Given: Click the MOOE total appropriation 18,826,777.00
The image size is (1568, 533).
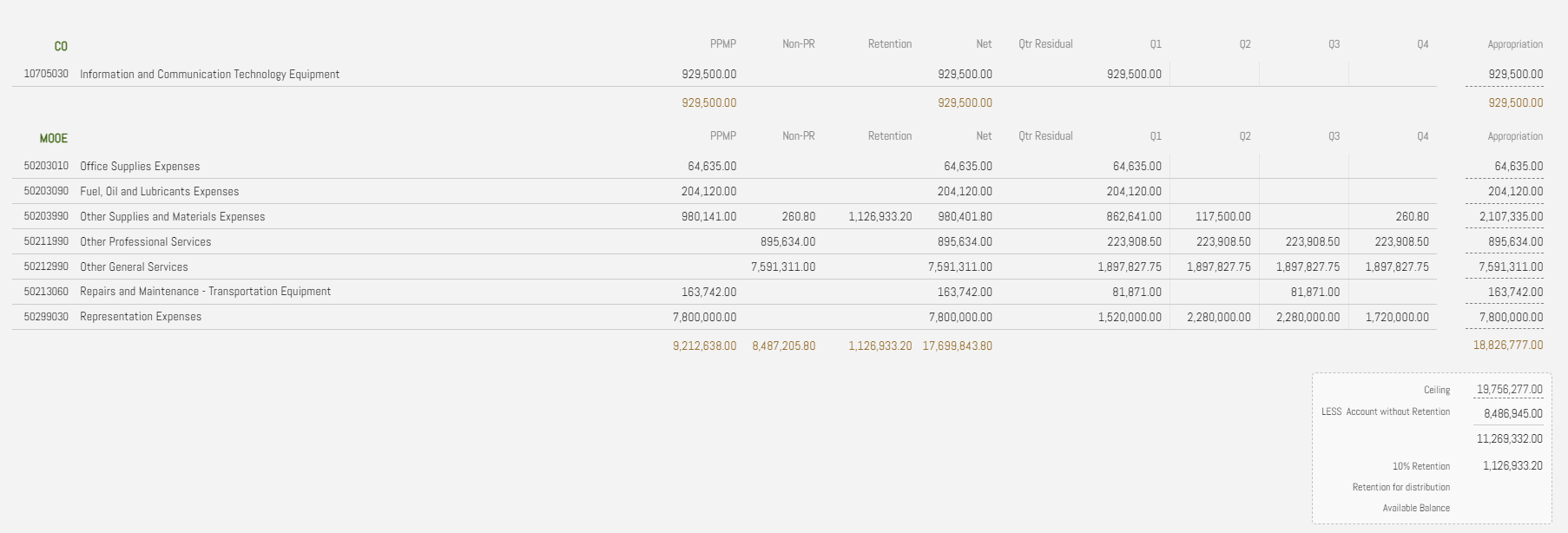Looking at the screenshot, I should pyautogui.click(x=1508, y=345).
